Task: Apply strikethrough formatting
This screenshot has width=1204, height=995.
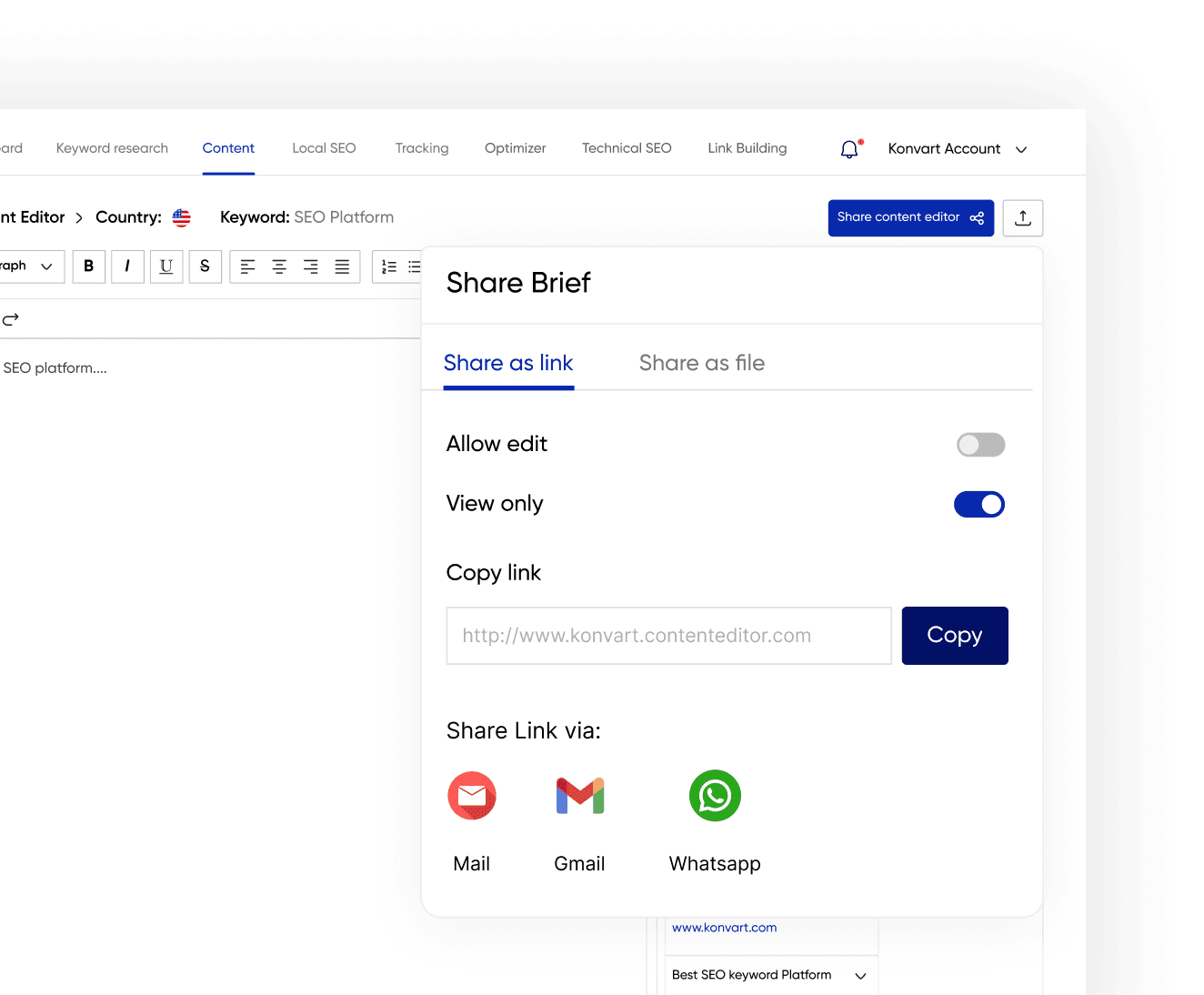Action: pyautogui.click(x=205, y=266)
